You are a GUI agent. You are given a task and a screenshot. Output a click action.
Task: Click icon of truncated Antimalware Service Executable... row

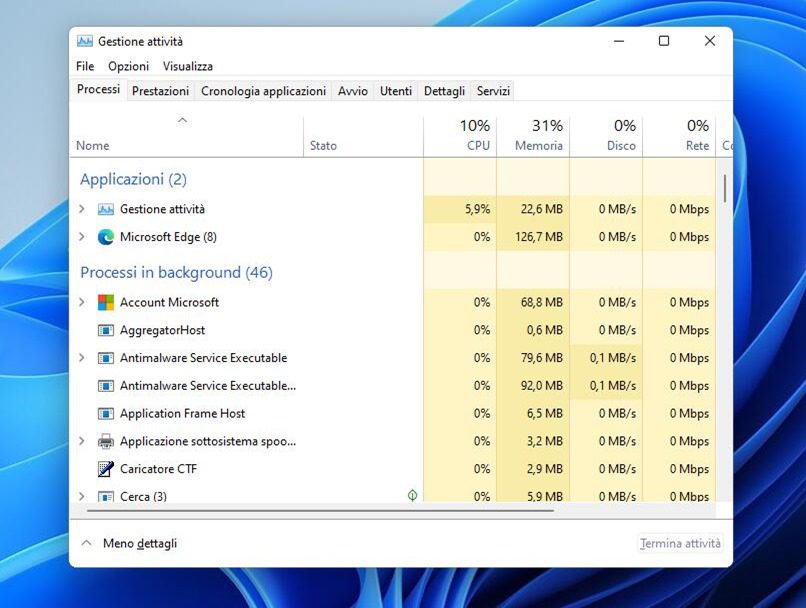pos(105,385)
